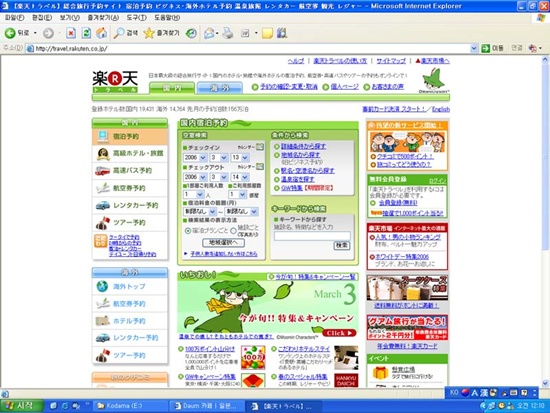Select 宿泊予約 in left sidebar
This screenshot has height=413, width=550.
pos(130,136)
